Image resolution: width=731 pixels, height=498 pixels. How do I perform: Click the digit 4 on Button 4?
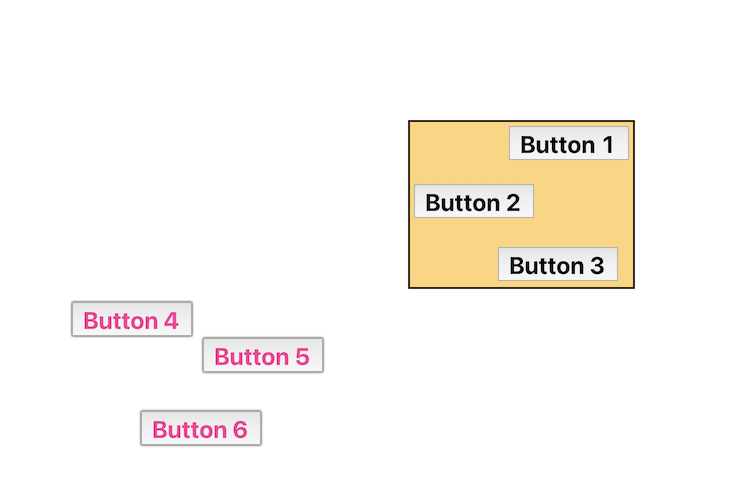[171, 320]
